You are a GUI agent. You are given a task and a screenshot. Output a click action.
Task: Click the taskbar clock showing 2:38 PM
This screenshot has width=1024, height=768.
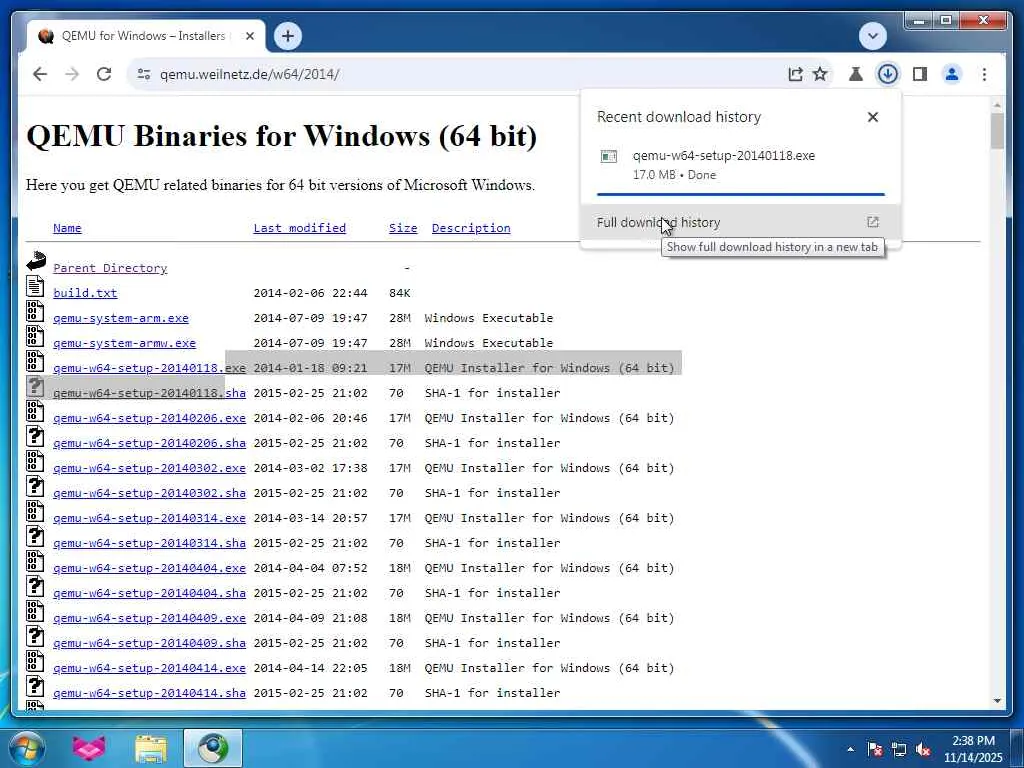point(972,749)
